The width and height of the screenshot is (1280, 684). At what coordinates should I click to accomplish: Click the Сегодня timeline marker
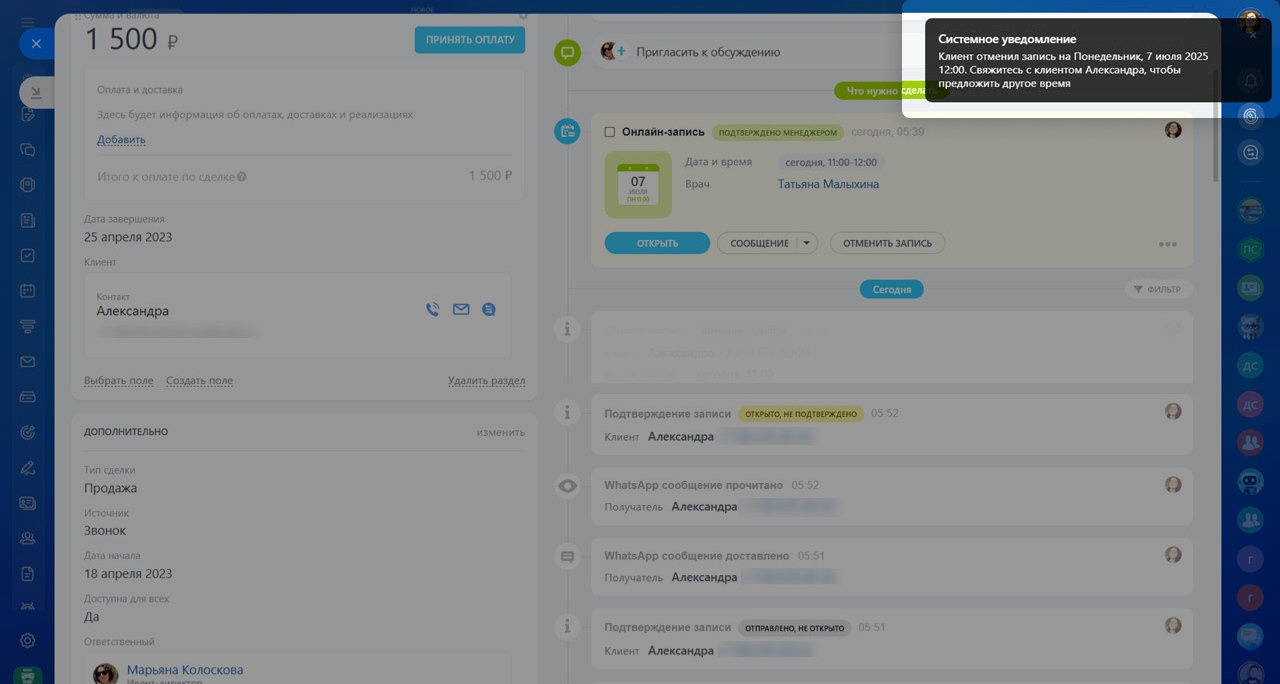(892, 289)
